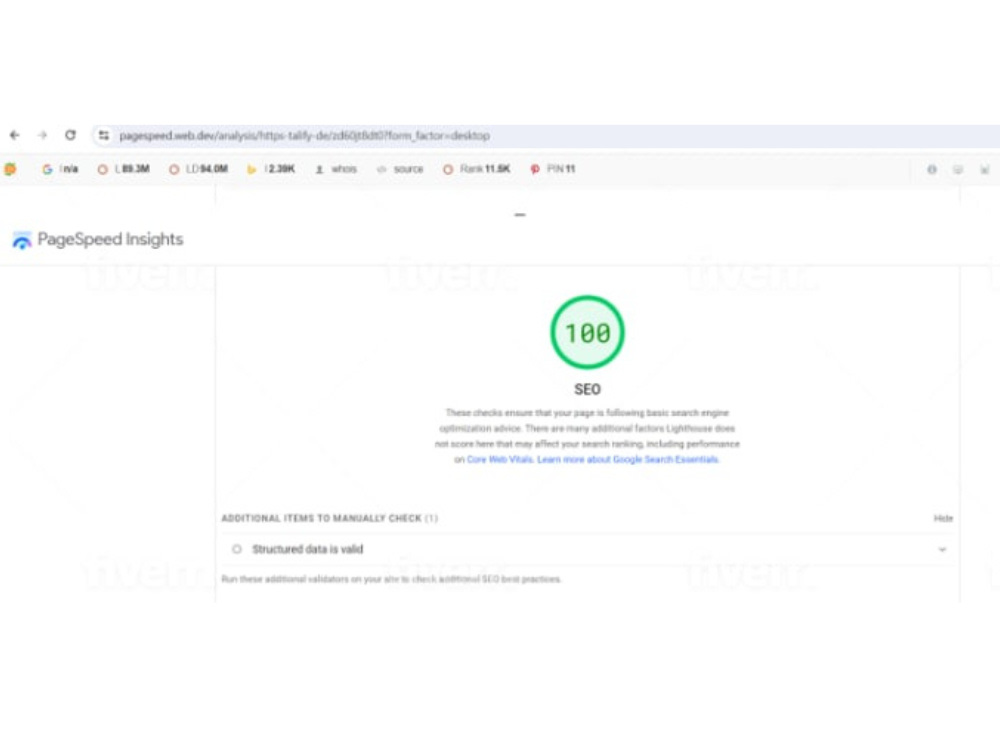Image resolution: width=1000 pixels, height=750 pixels.
Task: Open the Pinterest PIN 11 metric
Action: coord(552,169)
